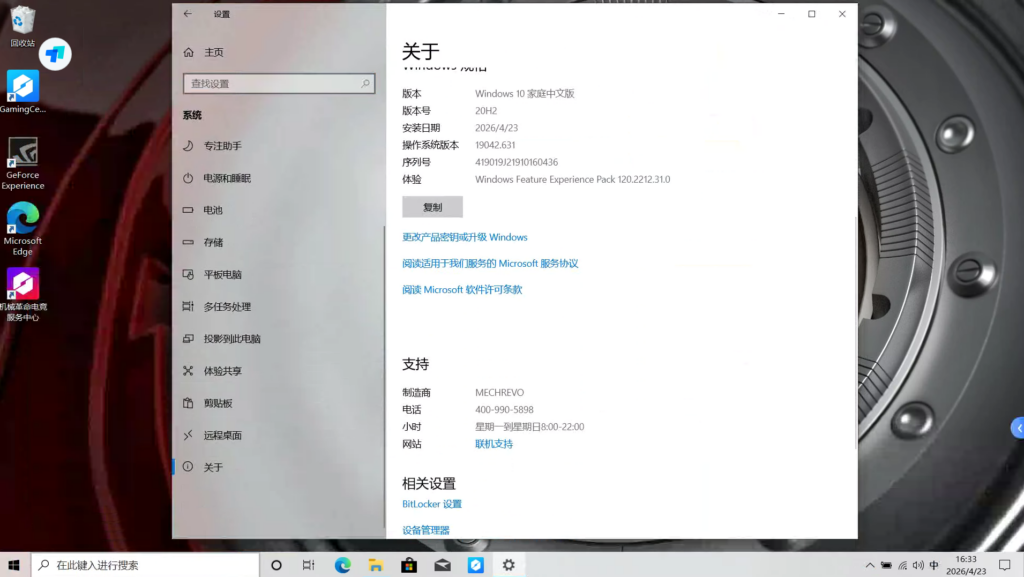Image resolution: width=1024 pixels, height=577 pixels.
Task: Open 机械革命电竞服务中心 desktop shortcut
Action: click(x=22, y=294)
